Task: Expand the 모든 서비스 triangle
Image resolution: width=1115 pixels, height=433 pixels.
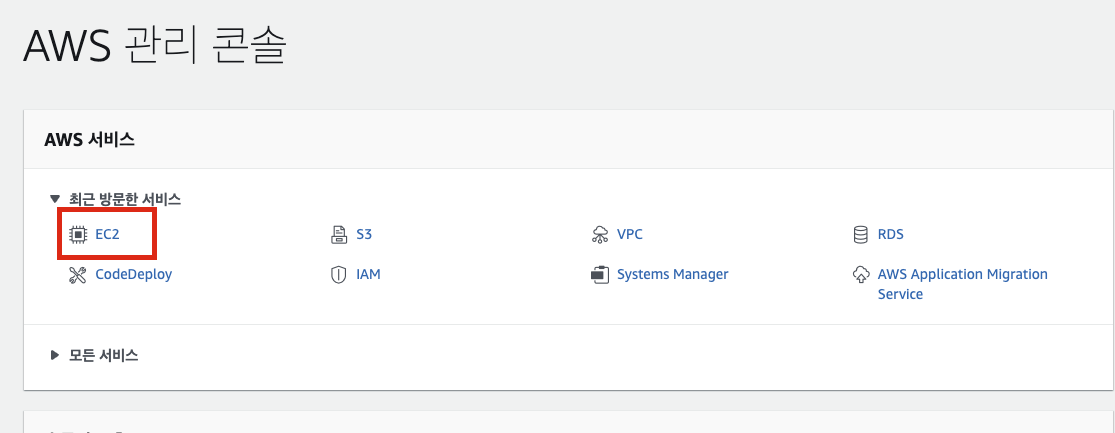Action: [x=55, y=356]
